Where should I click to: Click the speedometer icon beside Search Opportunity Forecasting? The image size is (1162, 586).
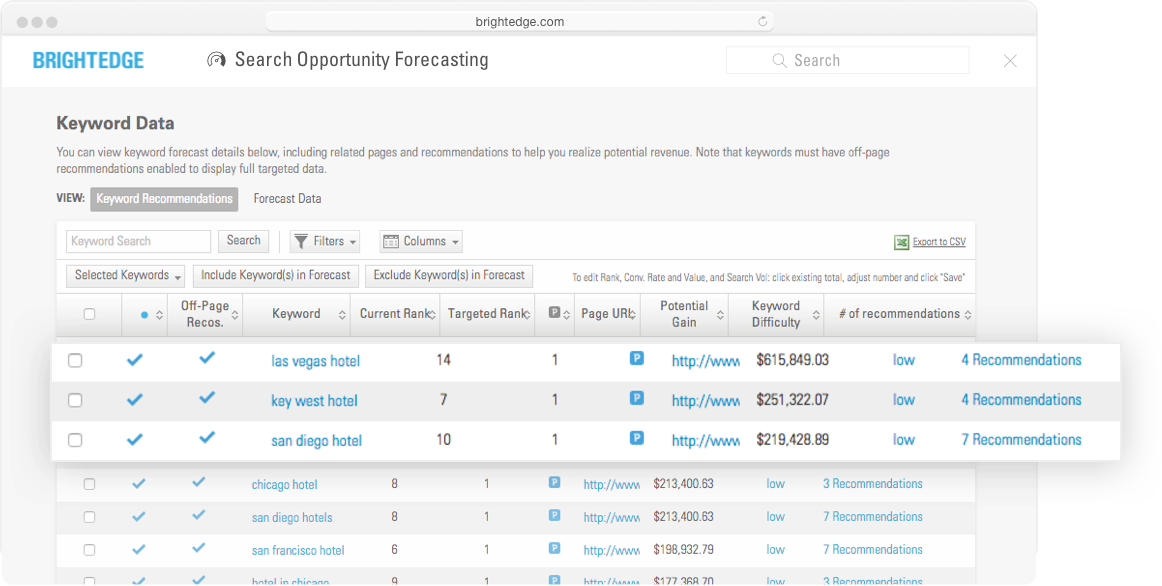coord(216,60)
